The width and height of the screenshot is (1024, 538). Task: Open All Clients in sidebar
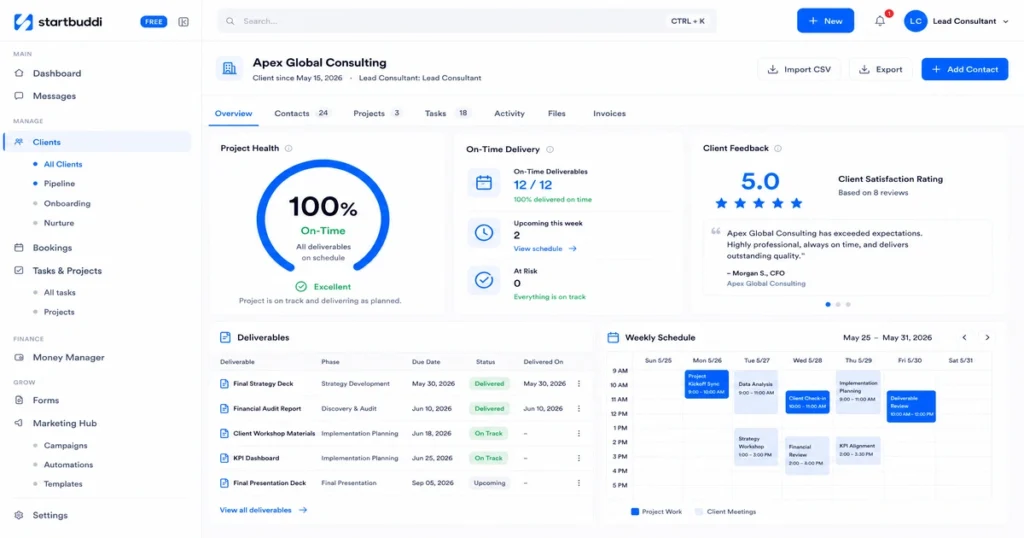(63, 165)
